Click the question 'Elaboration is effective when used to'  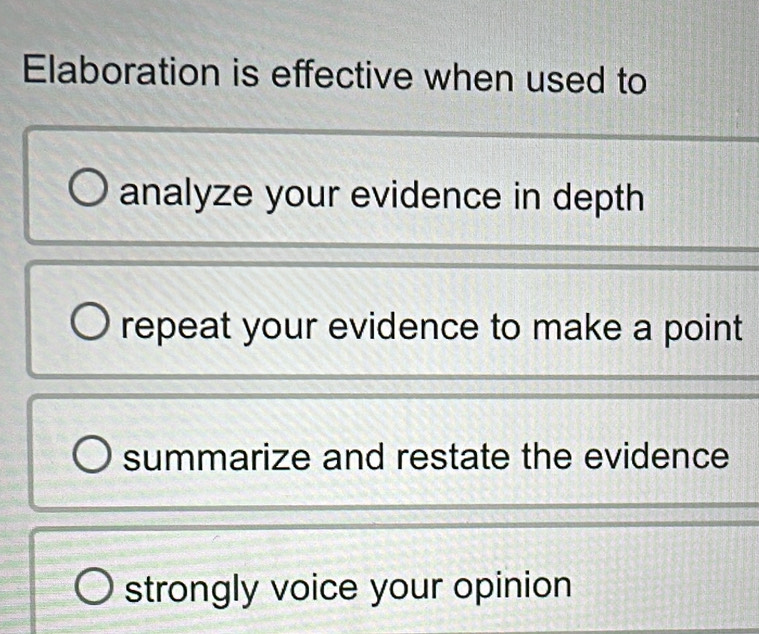click(x=335, y=76)
